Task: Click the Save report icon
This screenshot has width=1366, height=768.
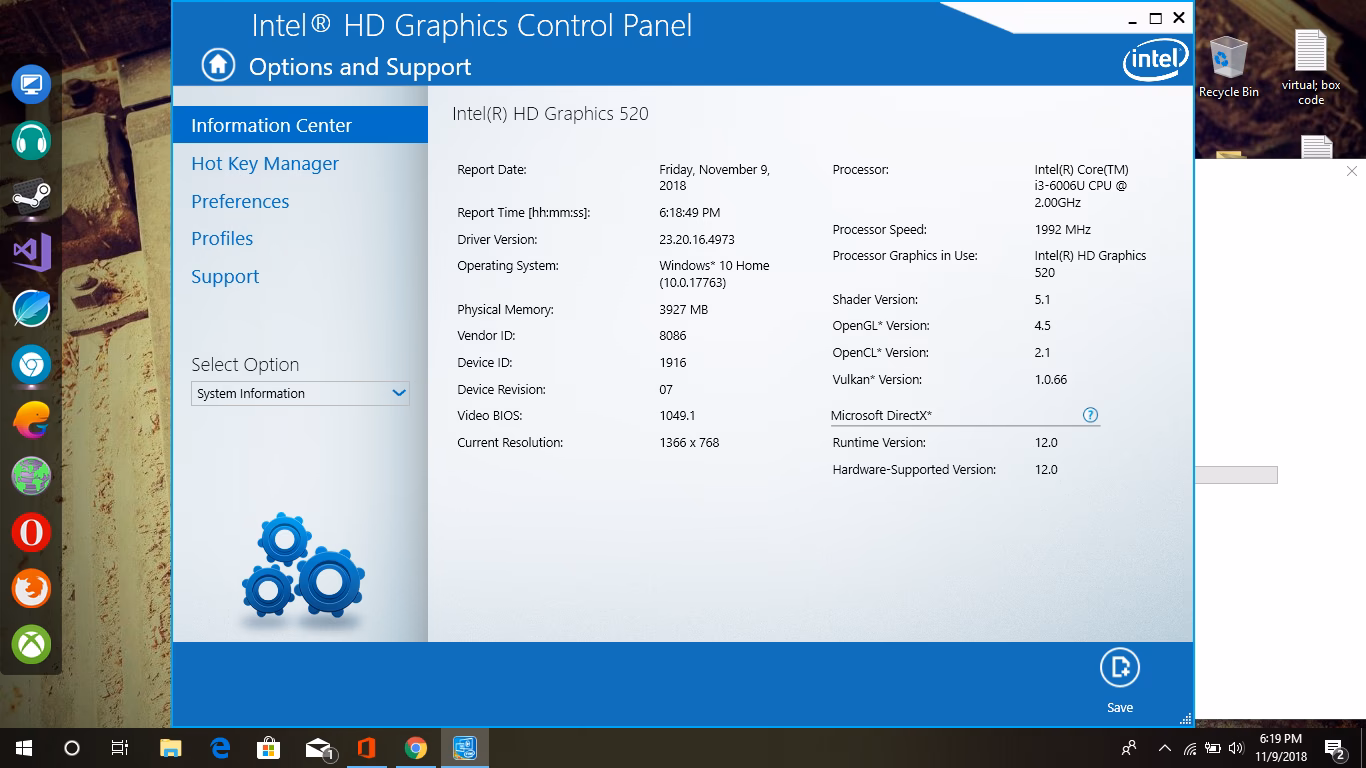Action: point(1120,666)
